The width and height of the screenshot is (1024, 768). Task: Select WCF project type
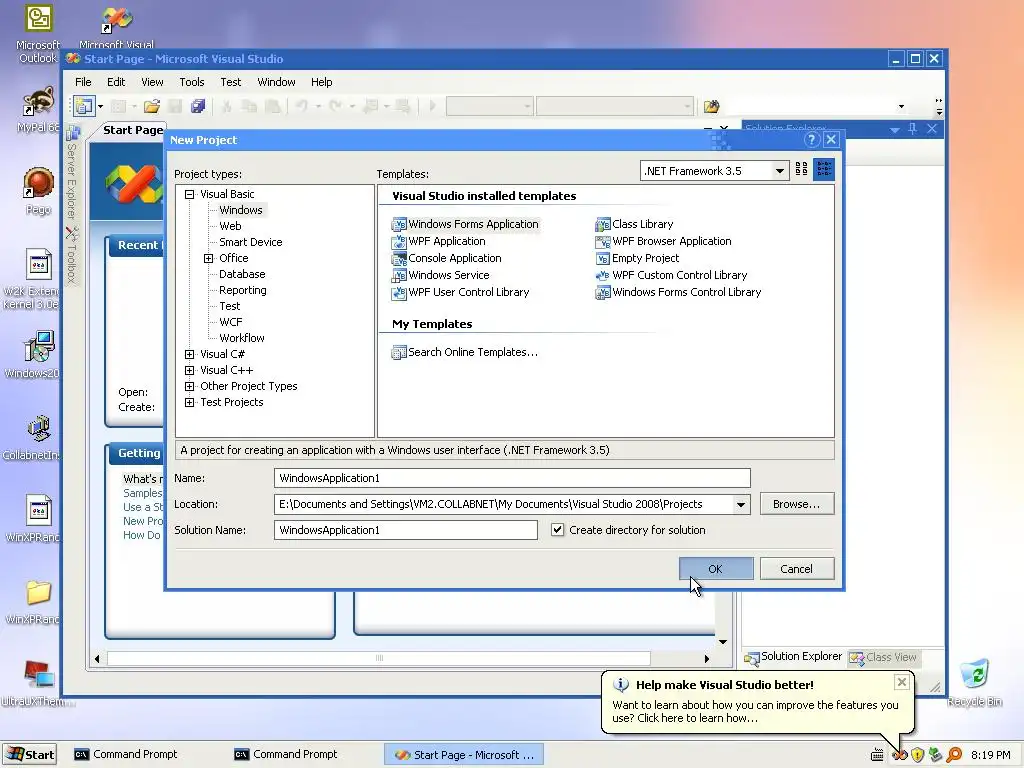(x=231, y=322)
